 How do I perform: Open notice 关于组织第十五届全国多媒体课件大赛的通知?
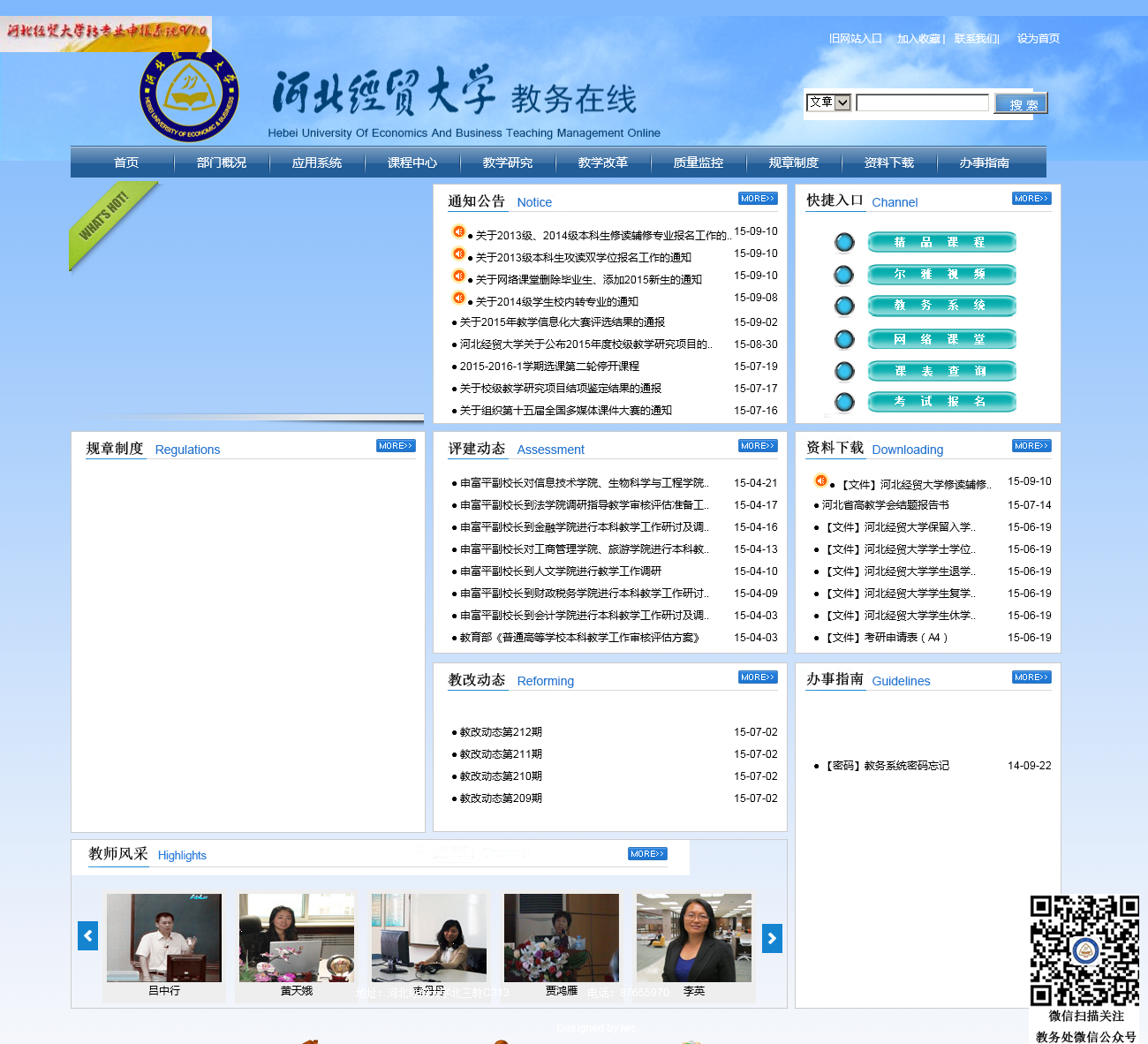[566, 411]
